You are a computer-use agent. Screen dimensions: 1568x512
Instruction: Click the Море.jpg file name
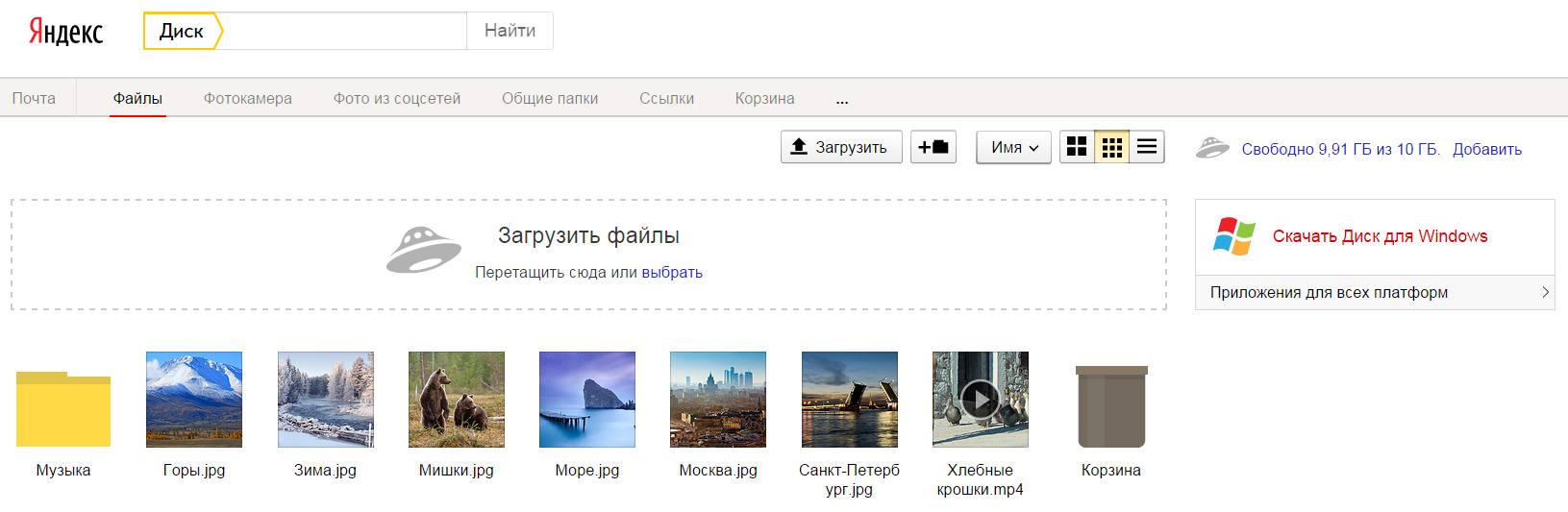pos(587,470)
